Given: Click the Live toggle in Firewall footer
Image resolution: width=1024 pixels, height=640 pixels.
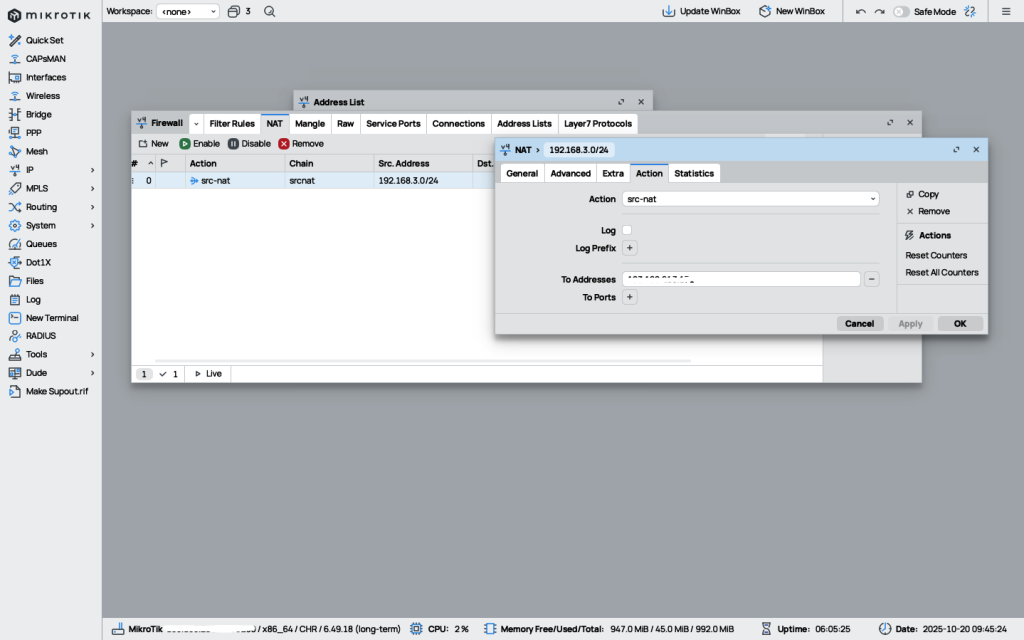Looking at the screenshot, I should [208, 373].
